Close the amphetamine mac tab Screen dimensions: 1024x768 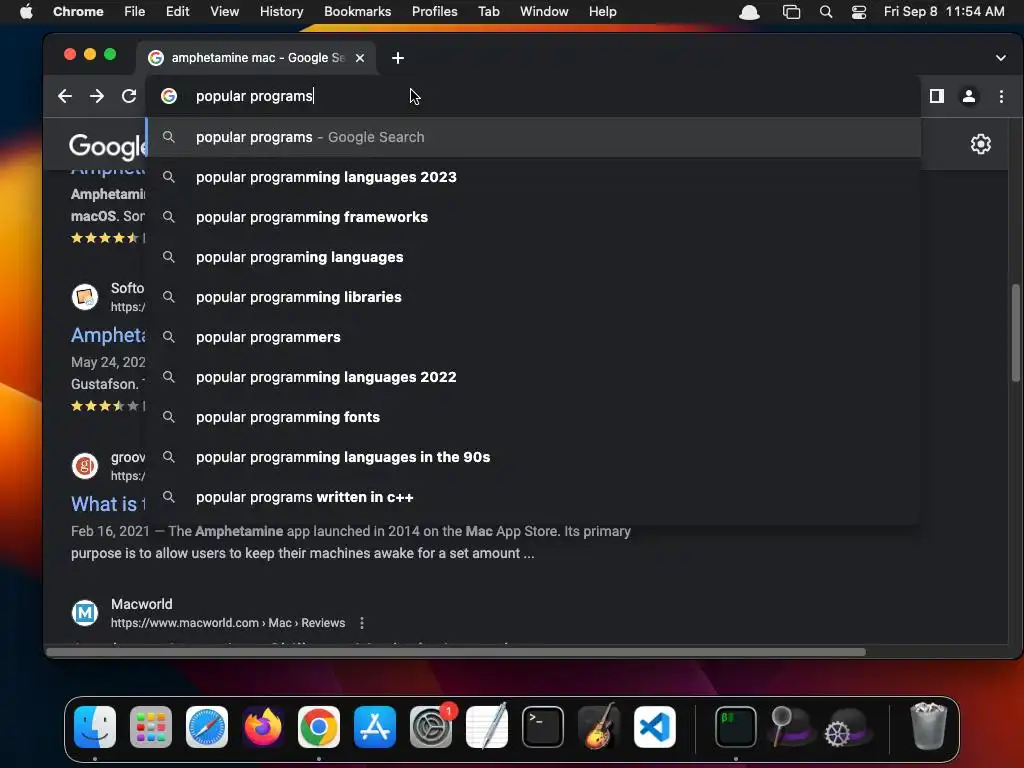point(360,58)
